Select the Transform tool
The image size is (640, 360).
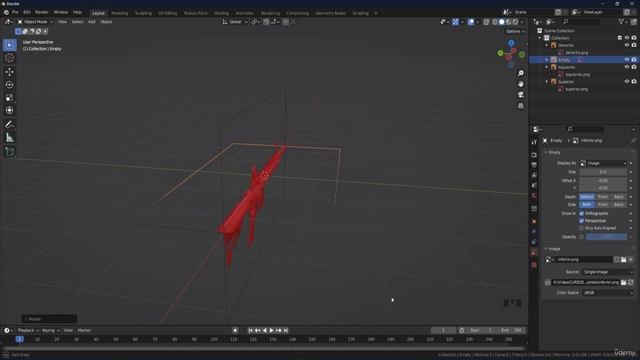pyautogui.click(x=10, y=110)
